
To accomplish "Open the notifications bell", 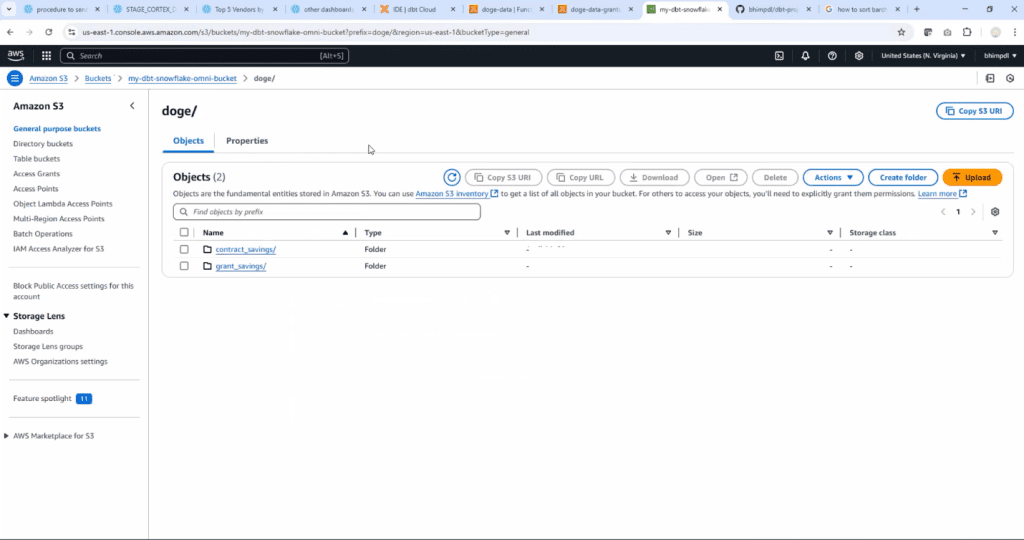I will pos(805,56).
